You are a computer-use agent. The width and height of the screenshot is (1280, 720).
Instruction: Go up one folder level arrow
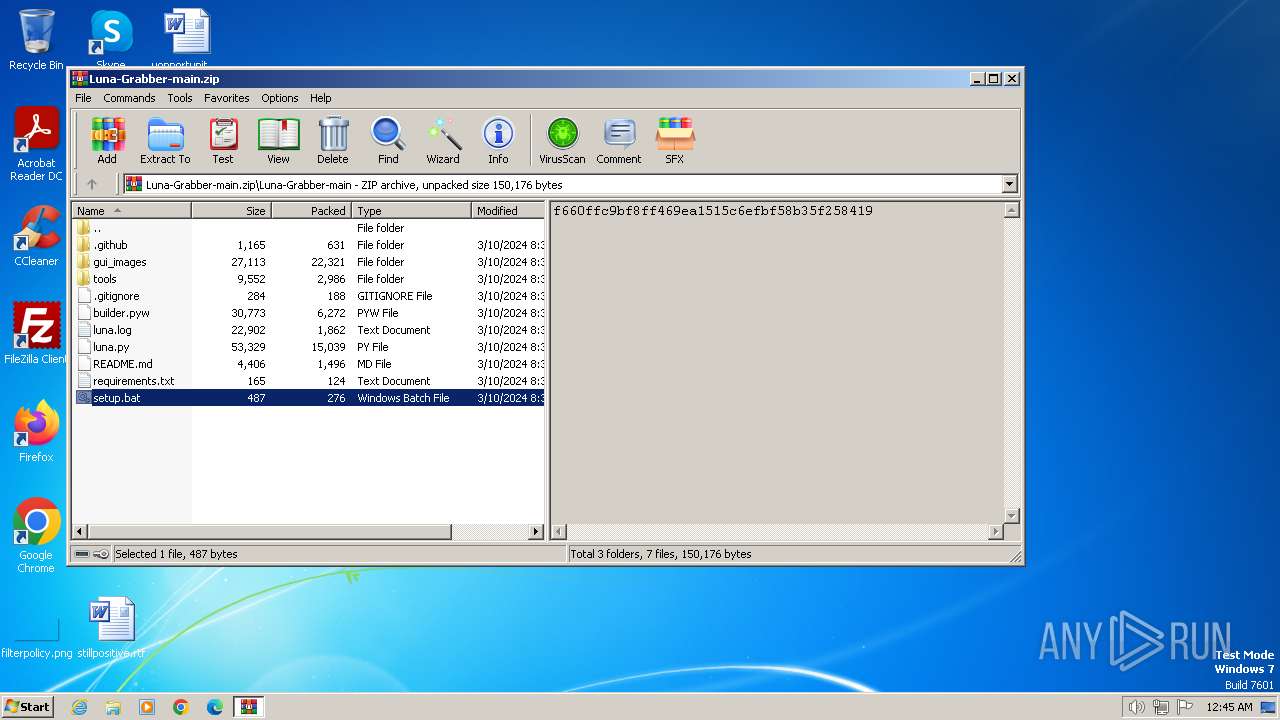(92, 184)
